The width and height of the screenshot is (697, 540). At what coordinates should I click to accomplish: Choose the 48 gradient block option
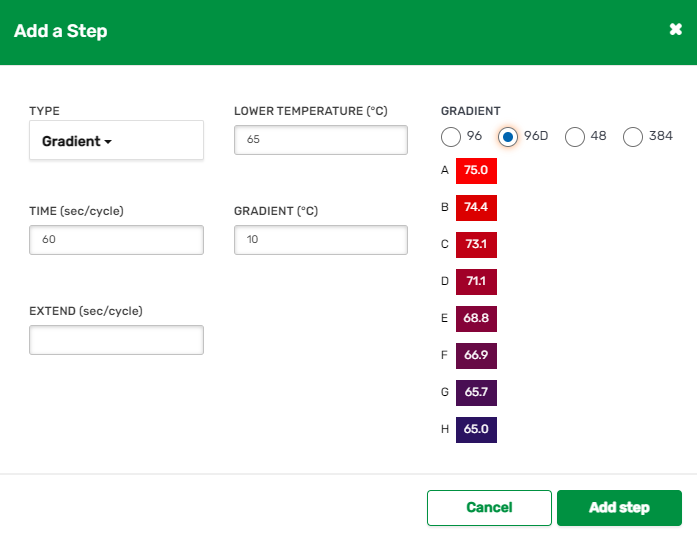pos(575,137)
